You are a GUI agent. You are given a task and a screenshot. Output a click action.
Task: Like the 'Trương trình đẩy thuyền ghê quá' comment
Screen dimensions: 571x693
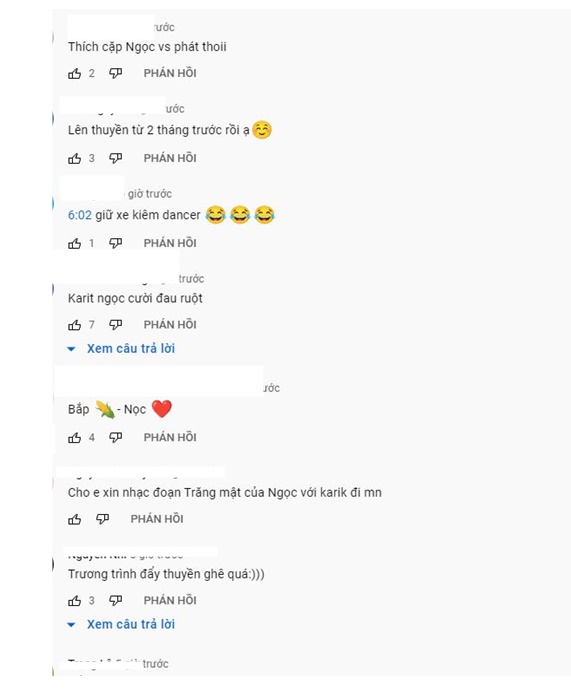click(x=74, y=601)
